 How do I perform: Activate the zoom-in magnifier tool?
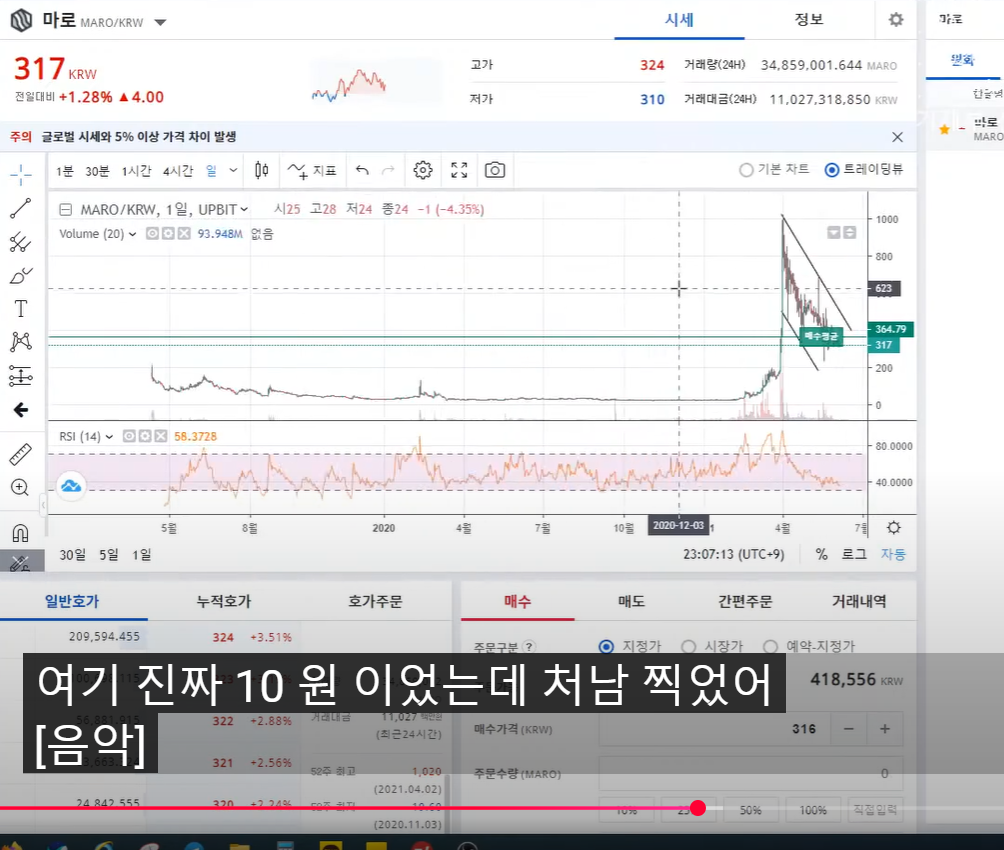[20, 487]
